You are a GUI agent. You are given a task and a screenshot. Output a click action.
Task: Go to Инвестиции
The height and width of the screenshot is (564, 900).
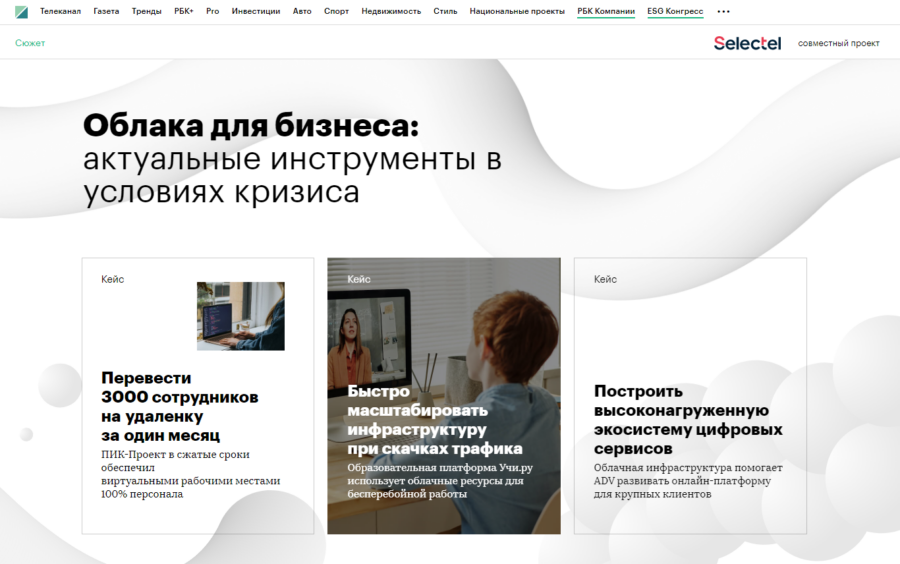[x=256, y=11]
